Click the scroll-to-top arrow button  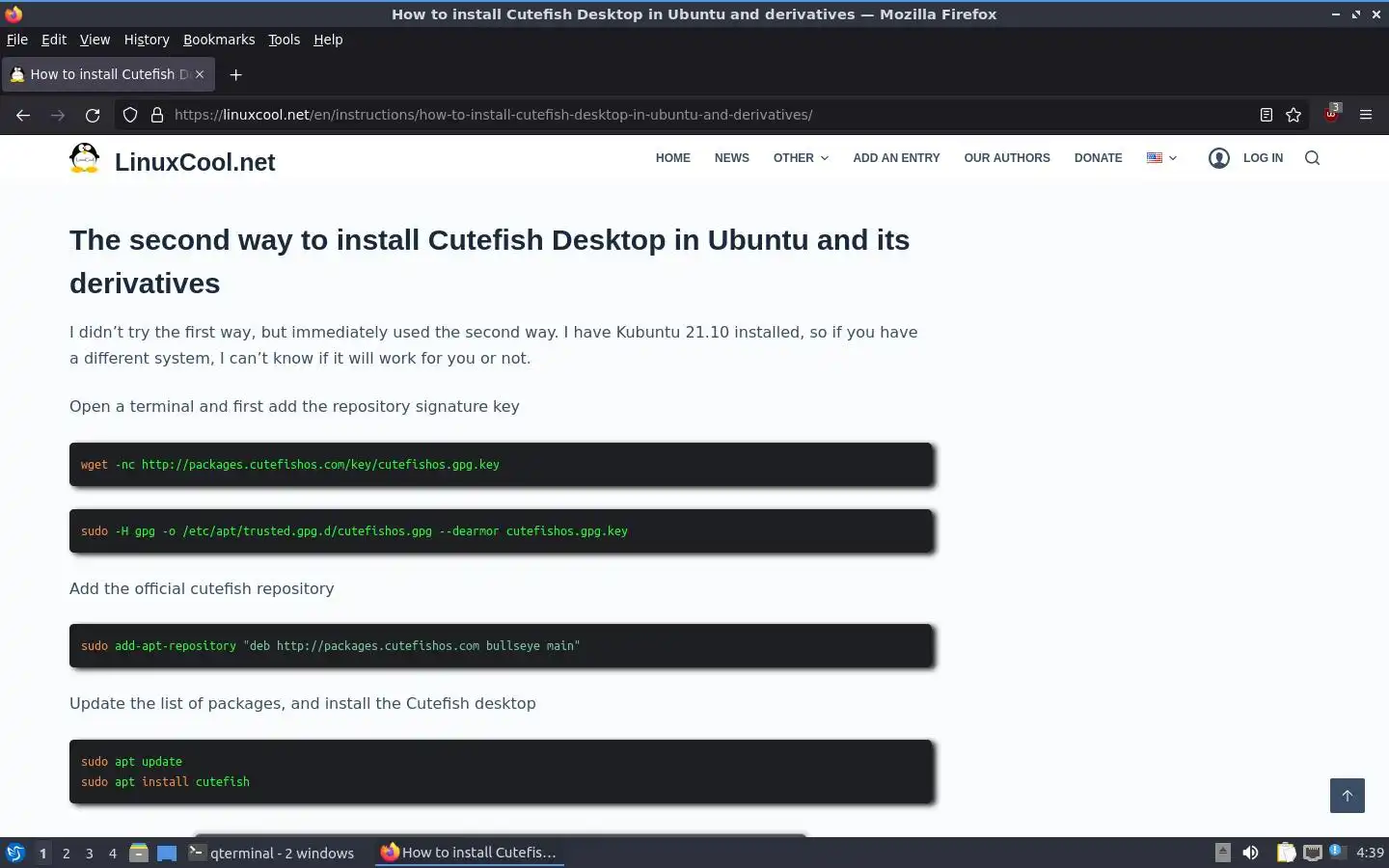(1348, 796)
